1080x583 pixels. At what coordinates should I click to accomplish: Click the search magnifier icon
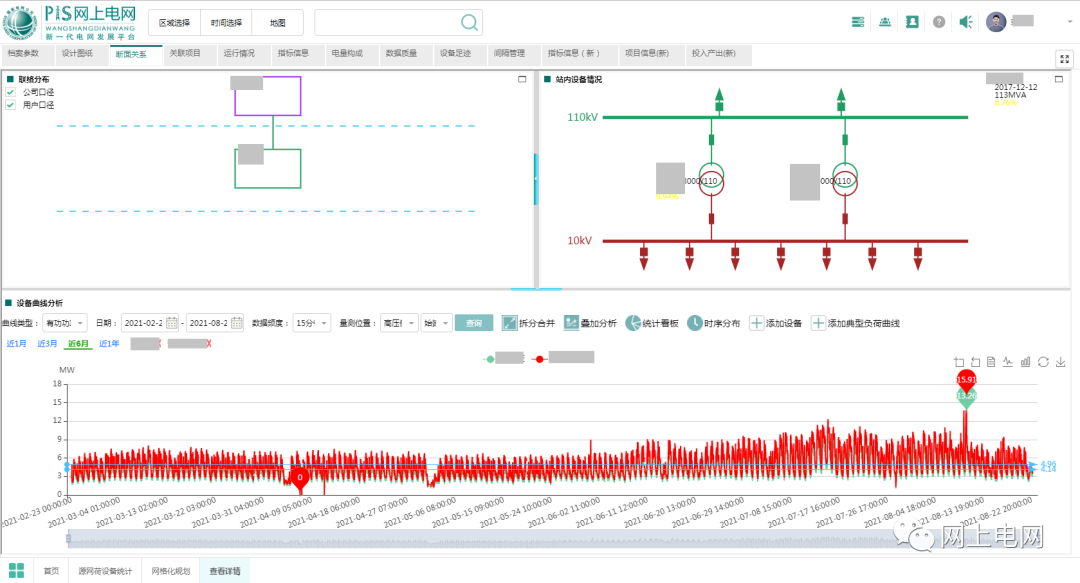click(469, 23)
